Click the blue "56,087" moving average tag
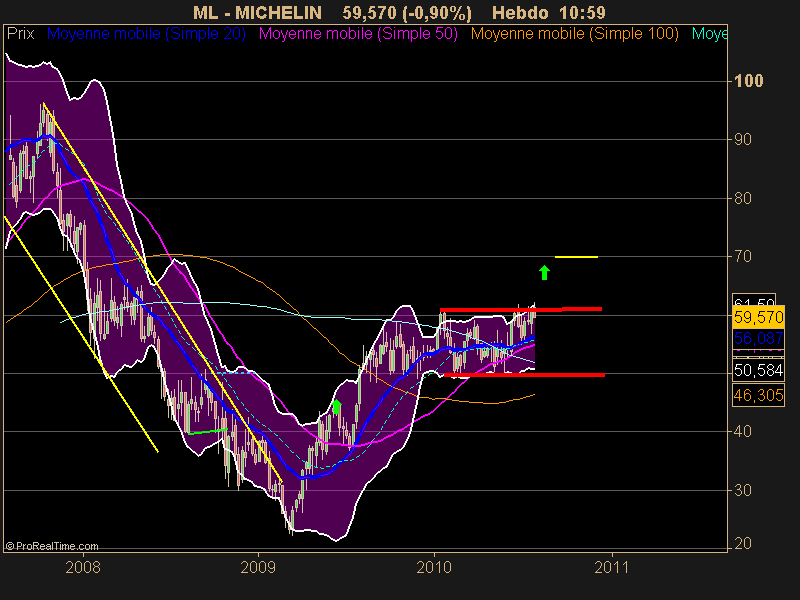Viewport: 800px width, 600px height. click(758, 338)
